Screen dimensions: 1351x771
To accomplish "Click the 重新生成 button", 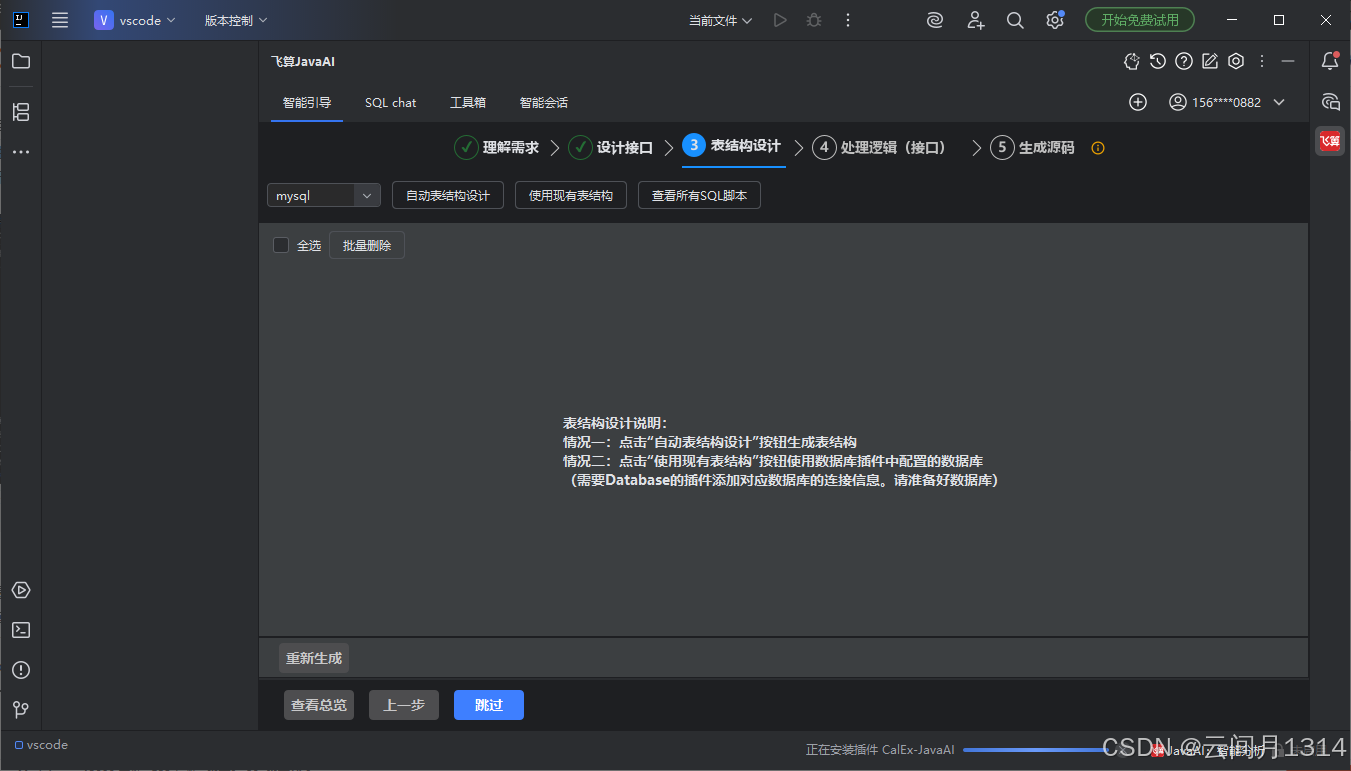I will coord(314,658).
